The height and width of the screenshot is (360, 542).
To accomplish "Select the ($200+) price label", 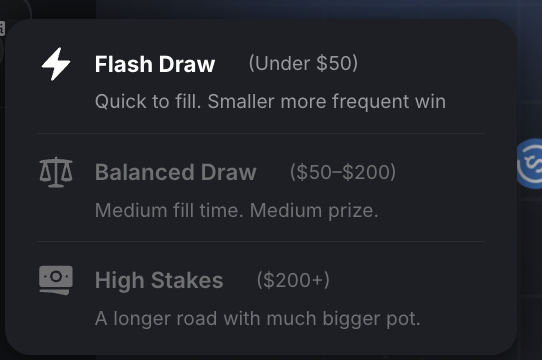I will click(x=293, y=280).
